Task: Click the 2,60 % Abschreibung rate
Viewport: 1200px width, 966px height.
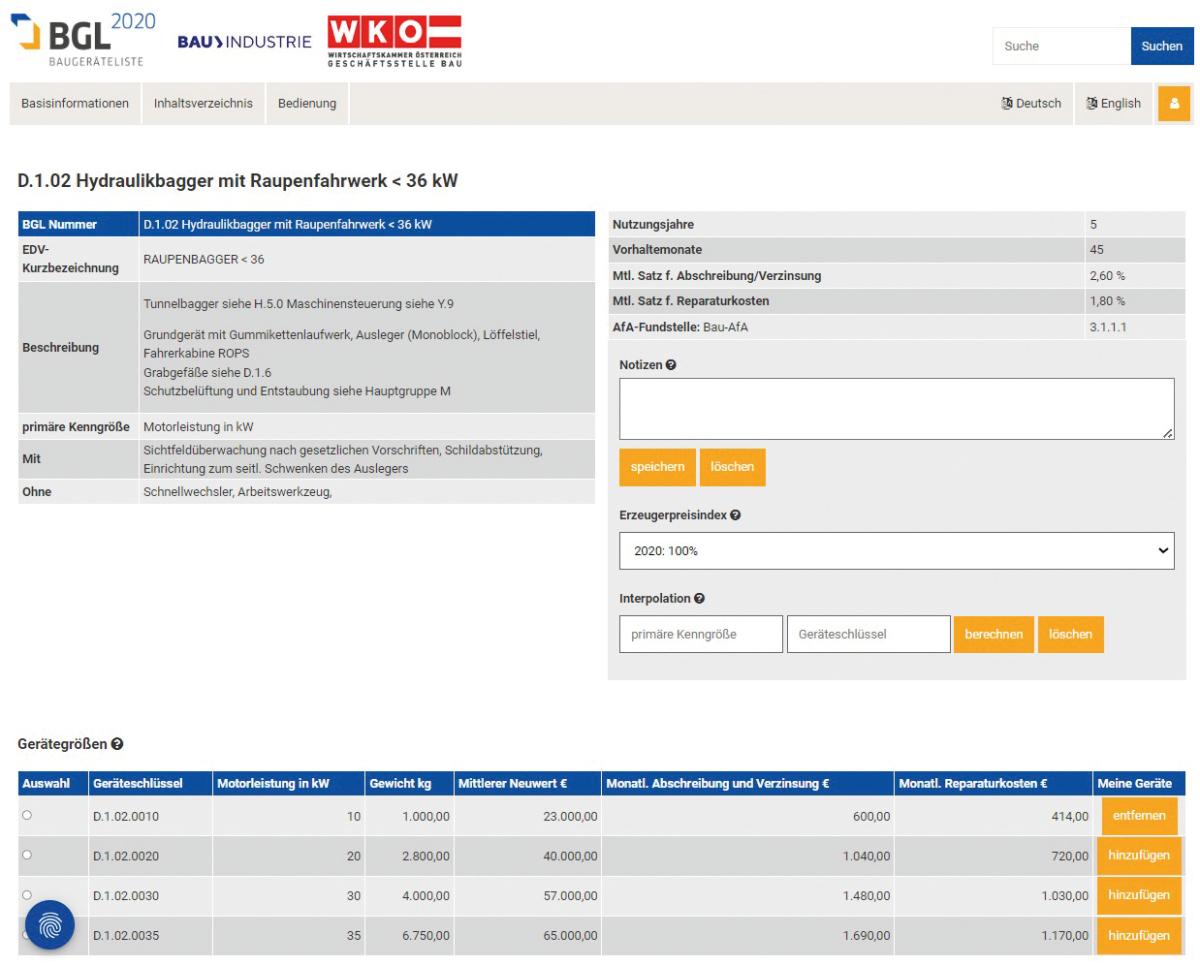Action: (1107, 275)
